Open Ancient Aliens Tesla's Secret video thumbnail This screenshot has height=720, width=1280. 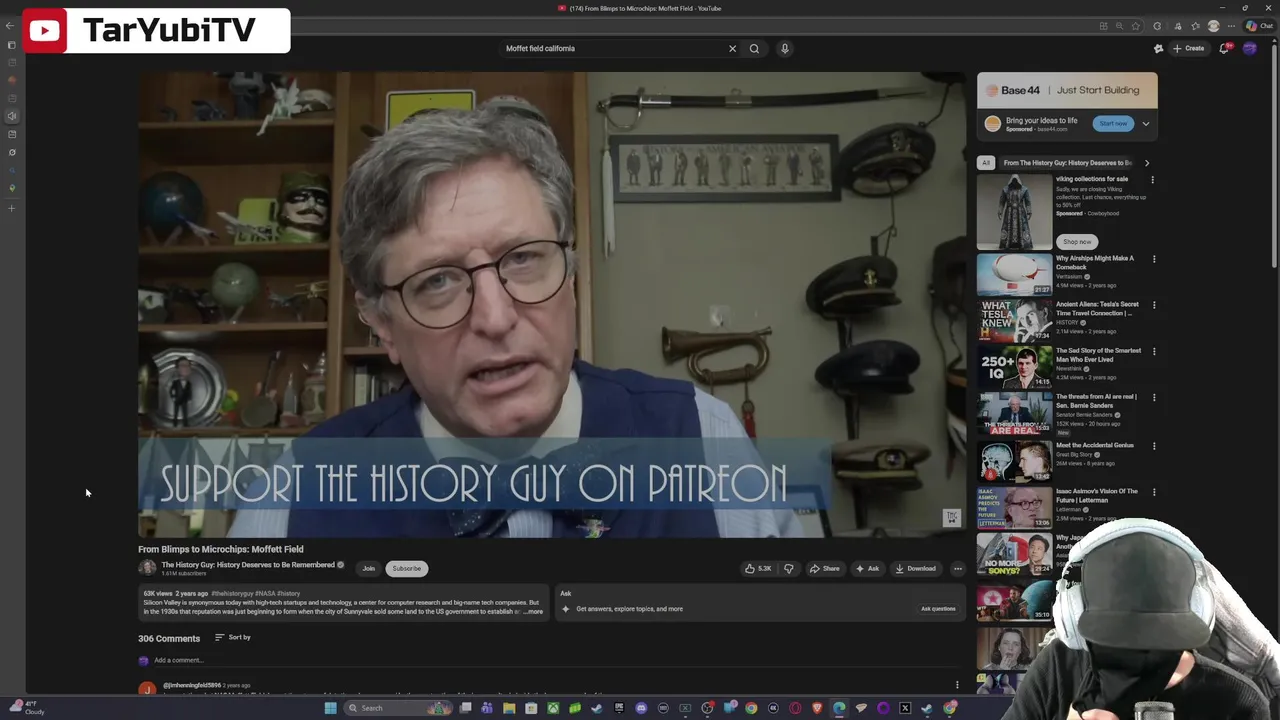(1015, 321)
